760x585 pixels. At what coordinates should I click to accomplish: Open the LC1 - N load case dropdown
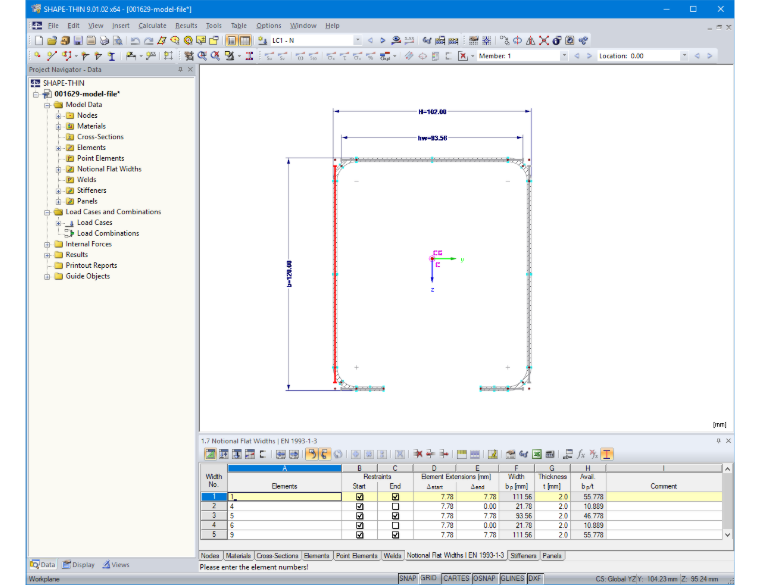point(358,41)
